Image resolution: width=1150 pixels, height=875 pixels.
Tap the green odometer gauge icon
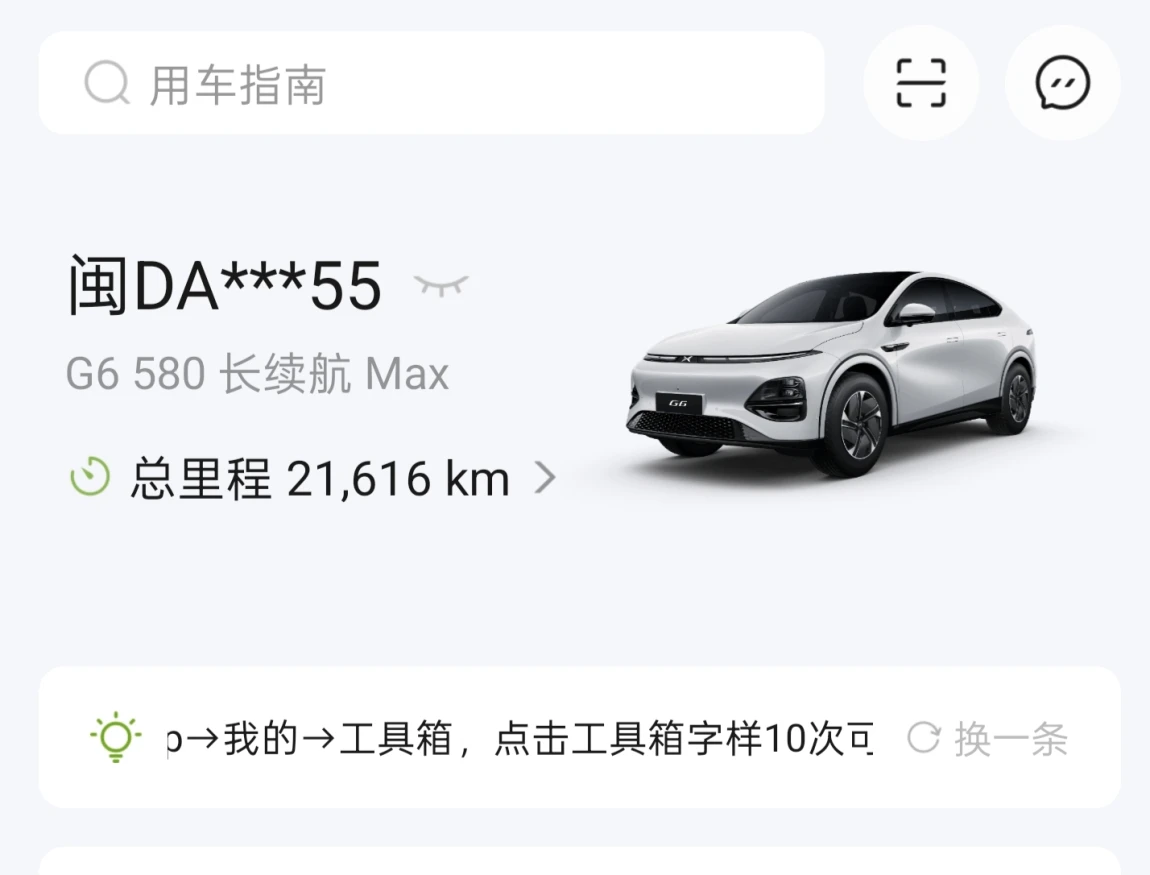click(x=90, y=477)
